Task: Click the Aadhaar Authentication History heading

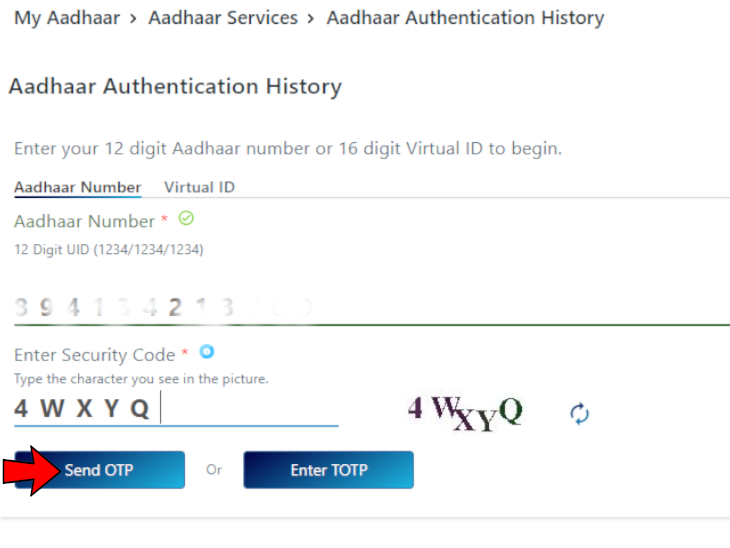Action: pyautogui.click(x=175, y=87)
